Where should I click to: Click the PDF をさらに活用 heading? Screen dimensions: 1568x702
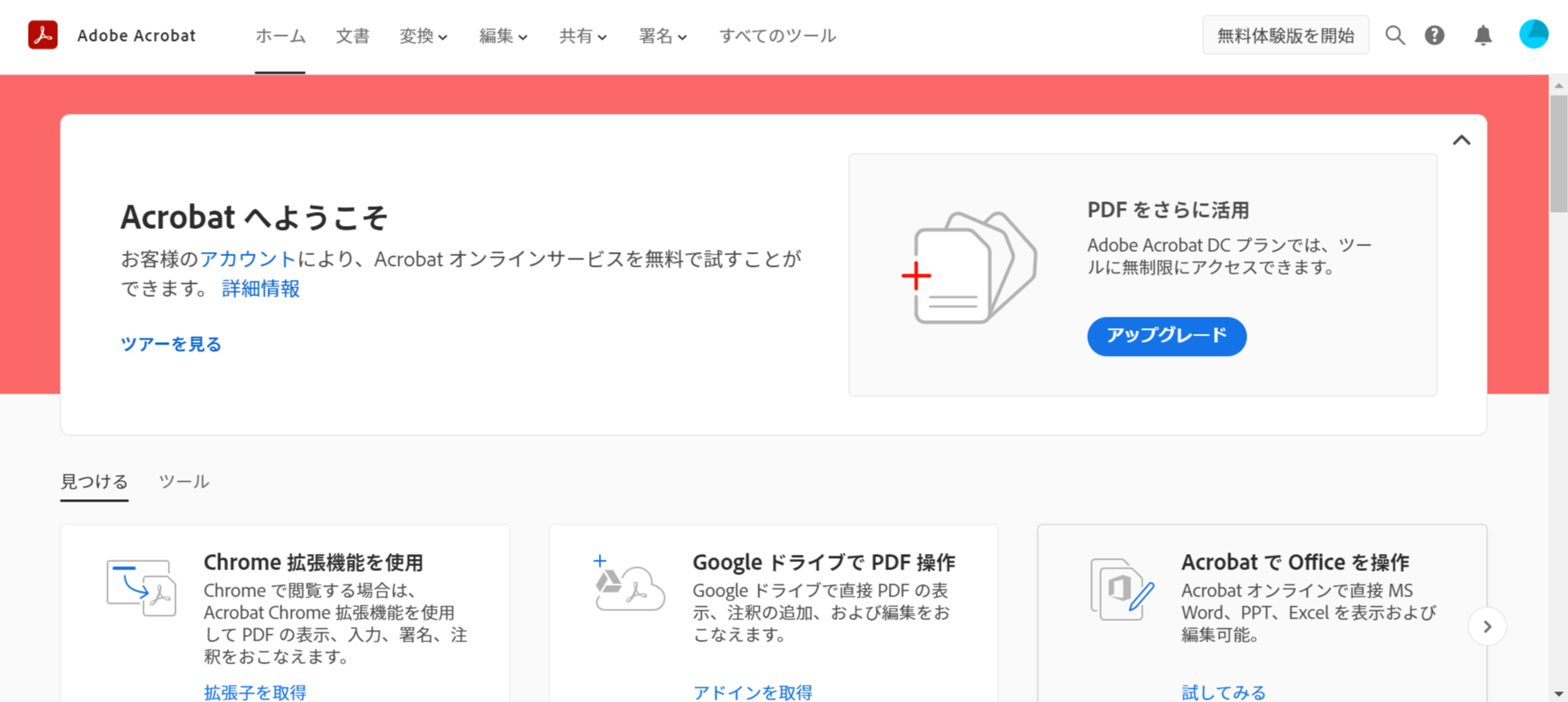pos(1168,210)
